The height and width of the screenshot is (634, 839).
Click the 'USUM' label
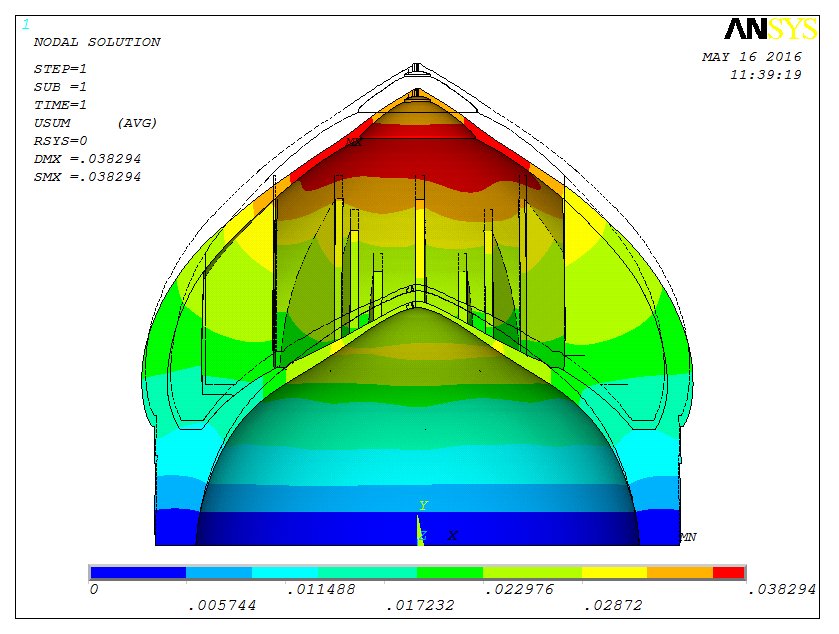click(x=52, y=123)
